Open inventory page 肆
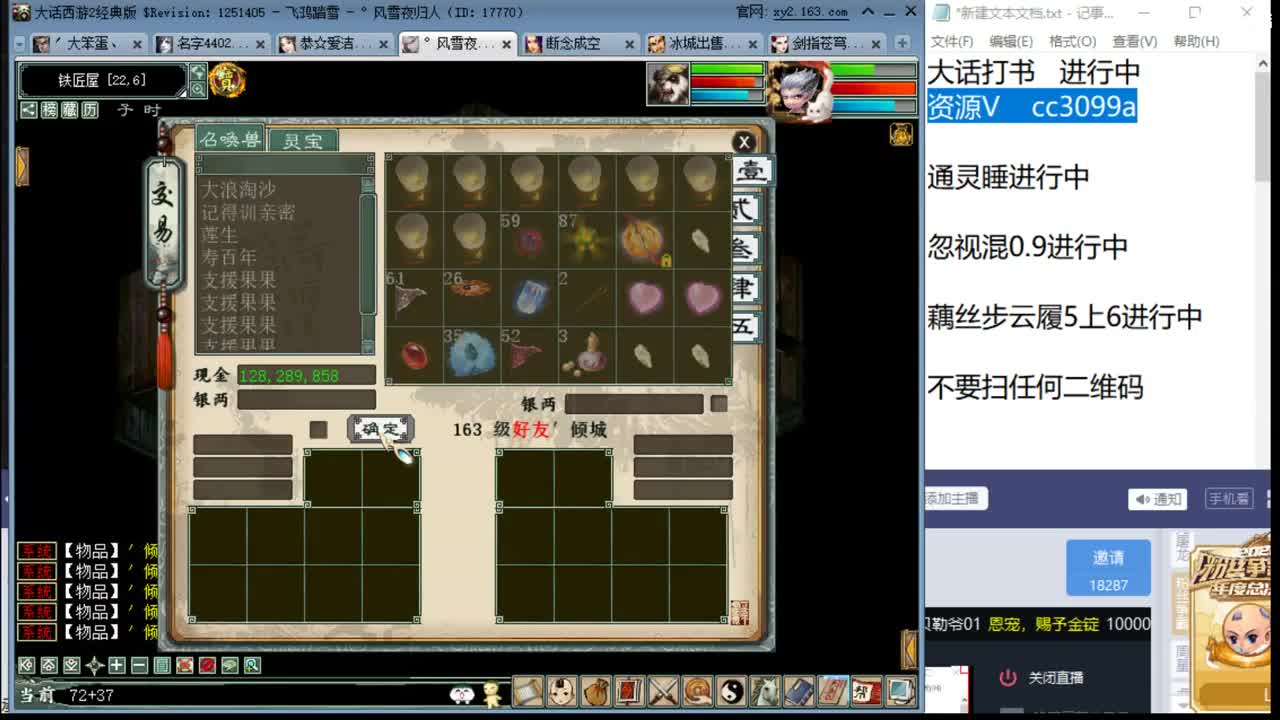This screenshot has height=720, width=1280. pos(746,288)
